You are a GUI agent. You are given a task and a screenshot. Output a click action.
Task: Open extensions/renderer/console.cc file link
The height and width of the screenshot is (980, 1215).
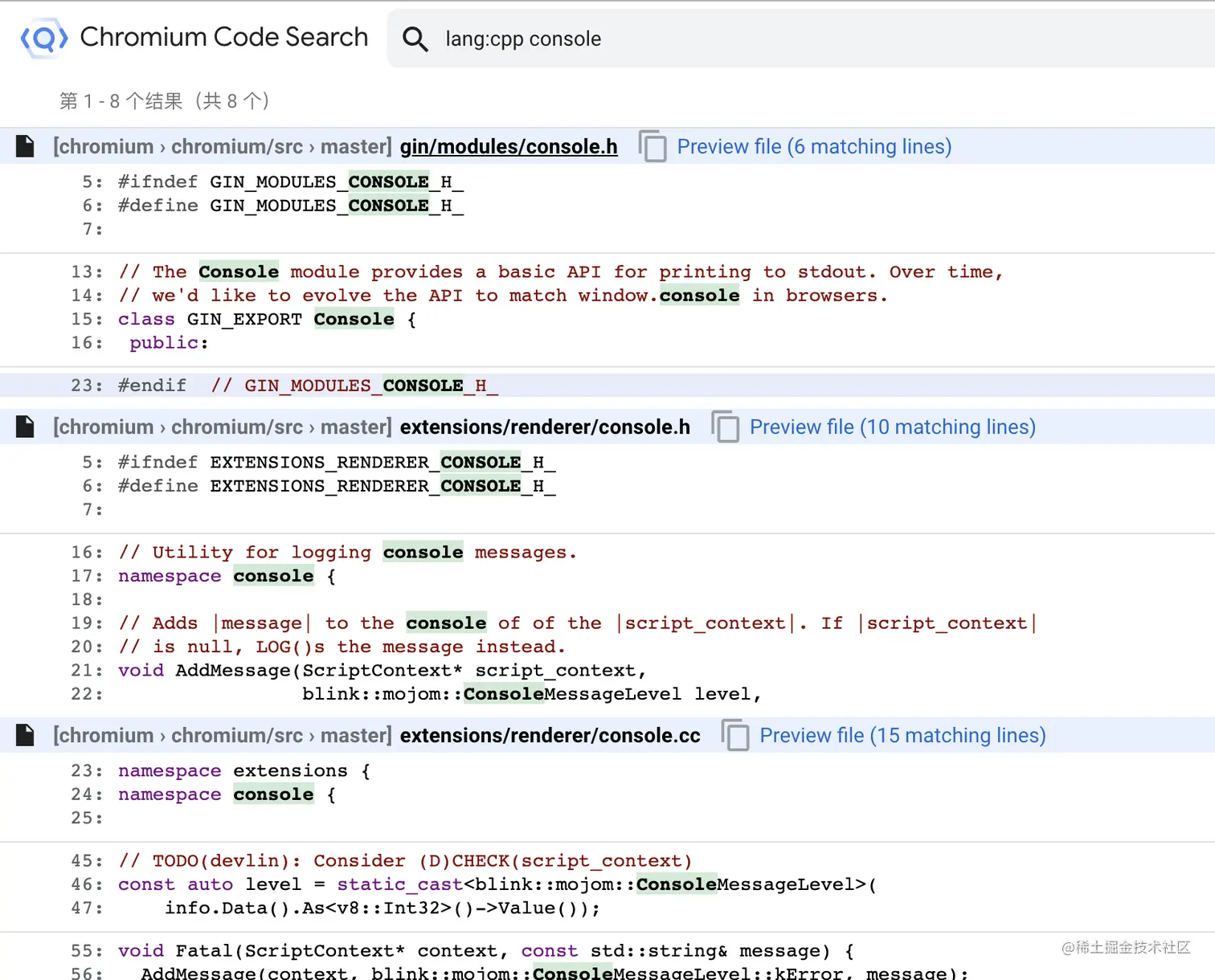[550, 735]
